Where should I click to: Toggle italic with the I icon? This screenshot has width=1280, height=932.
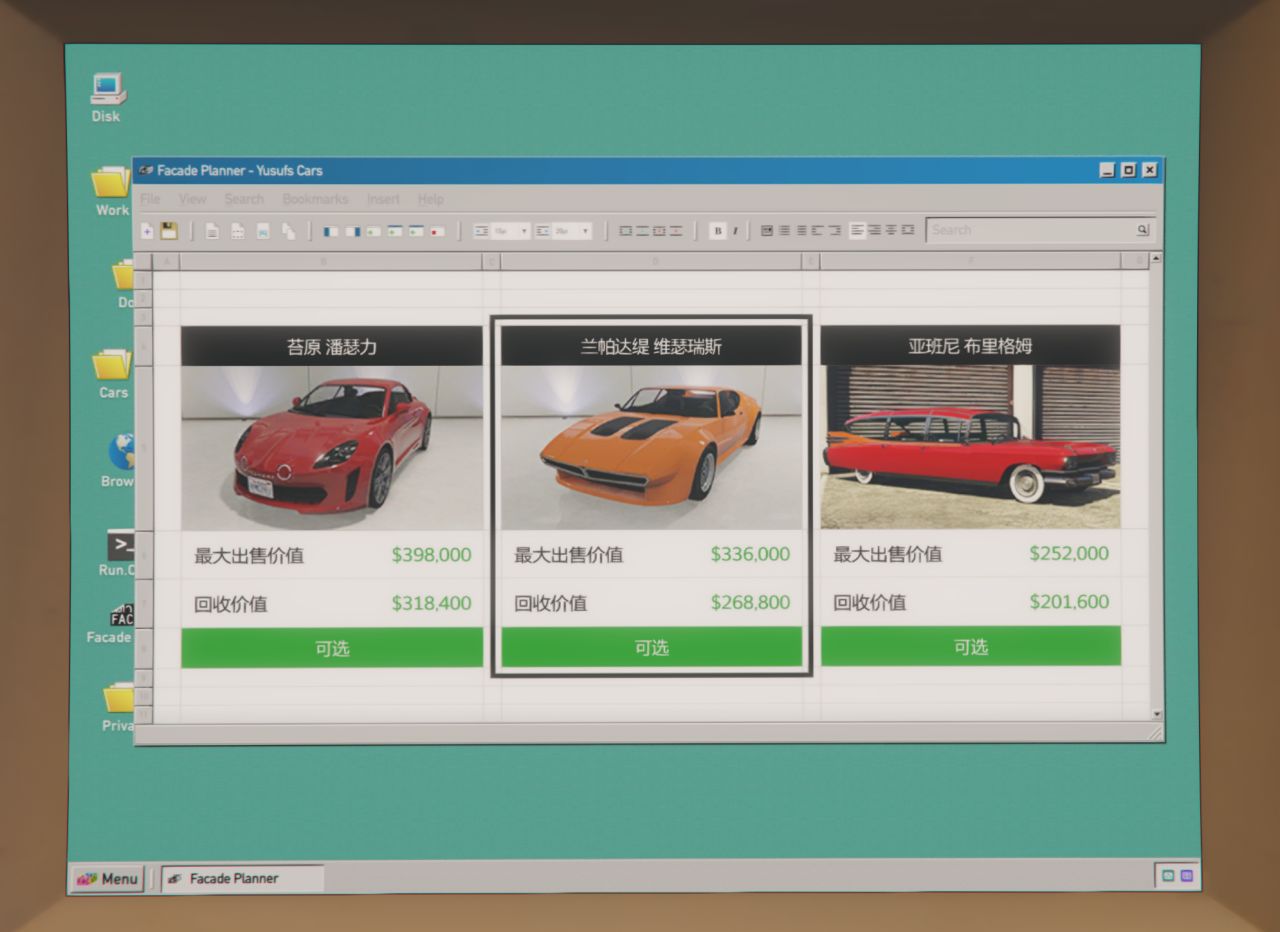click(x=734, y=231)
